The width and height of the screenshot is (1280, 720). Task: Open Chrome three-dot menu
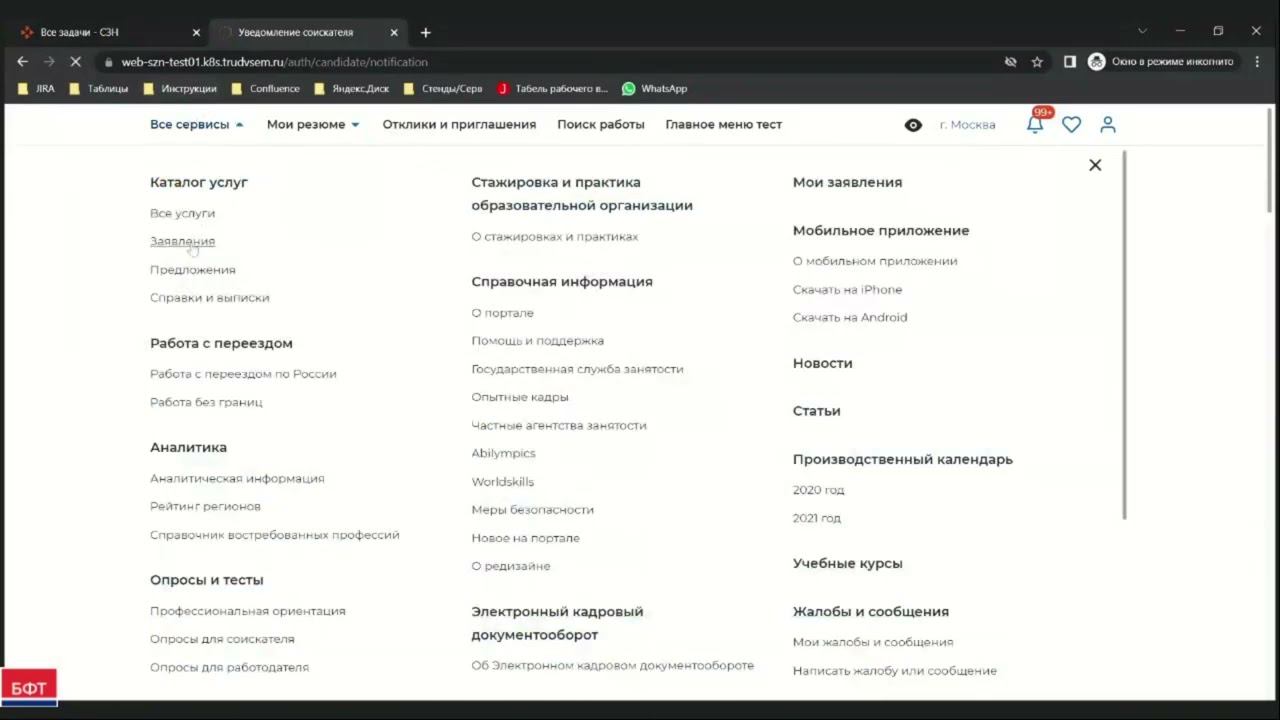click(1257, 61)
